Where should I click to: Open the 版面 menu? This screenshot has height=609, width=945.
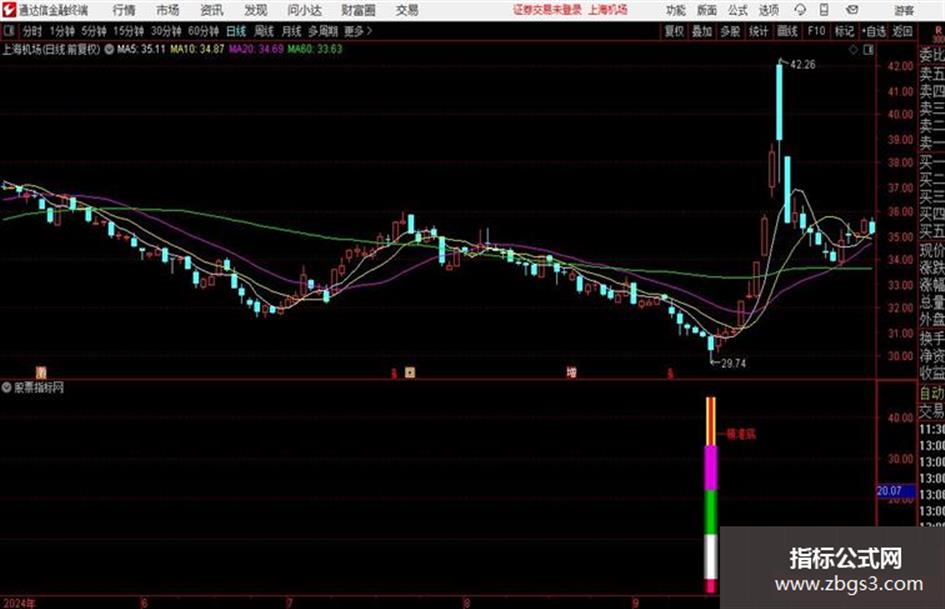coord(707,10)
